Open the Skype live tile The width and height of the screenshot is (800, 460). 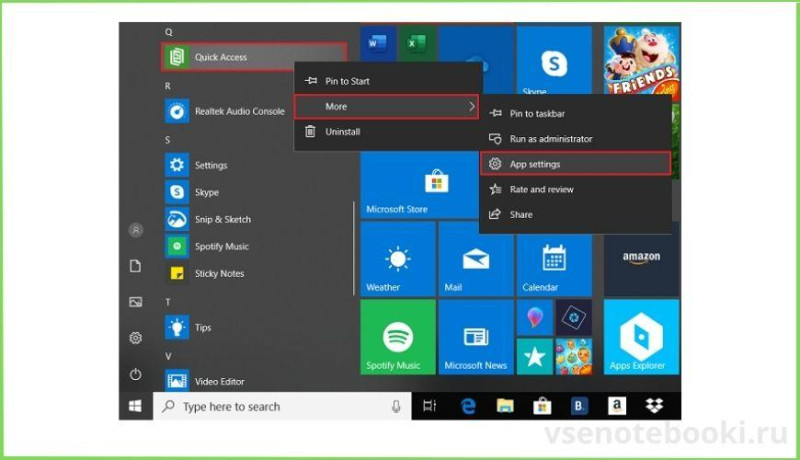(554, 60)
